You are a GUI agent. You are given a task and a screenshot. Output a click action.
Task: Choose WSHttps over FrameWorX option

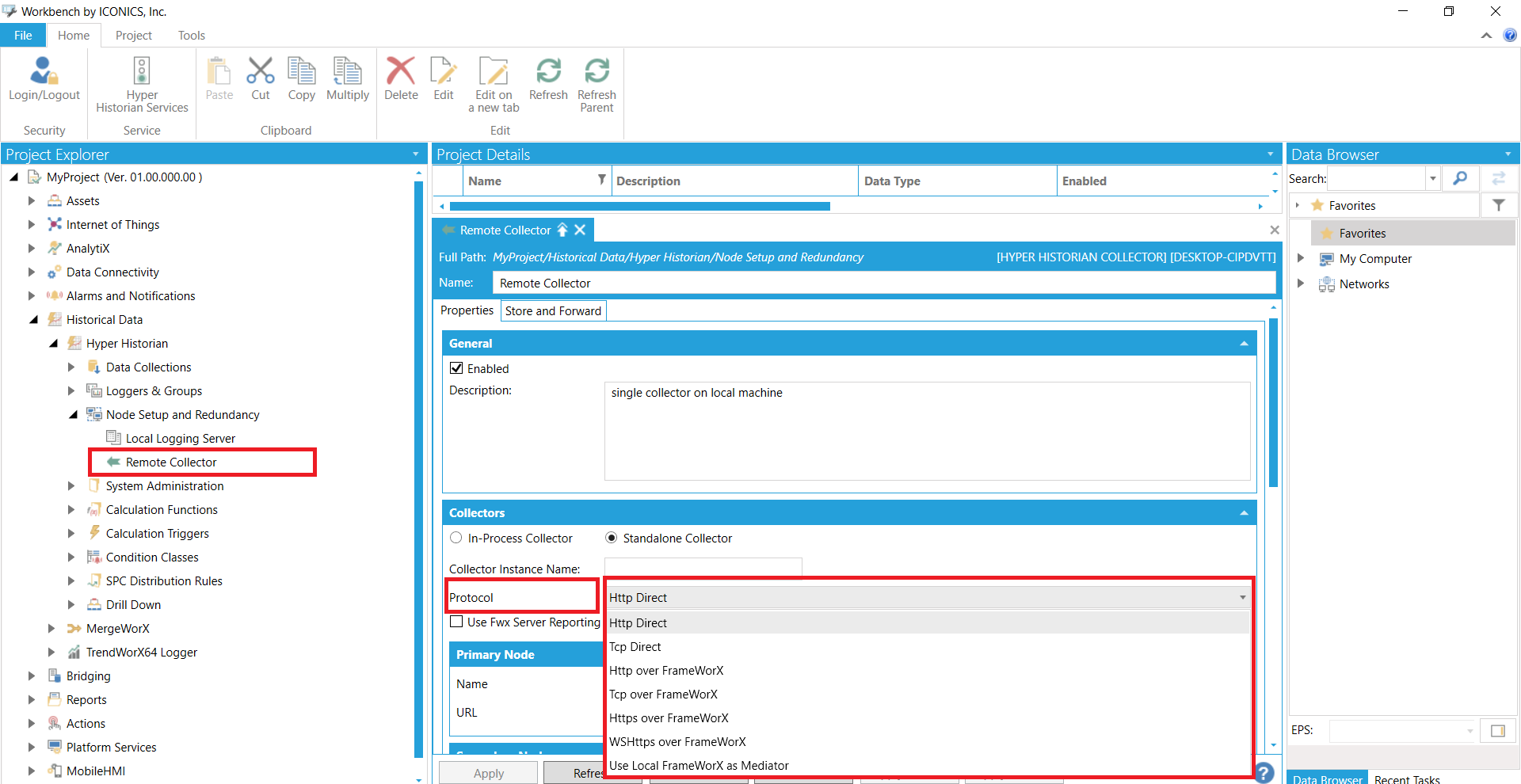pyautogui.click(x=928, y=742)
